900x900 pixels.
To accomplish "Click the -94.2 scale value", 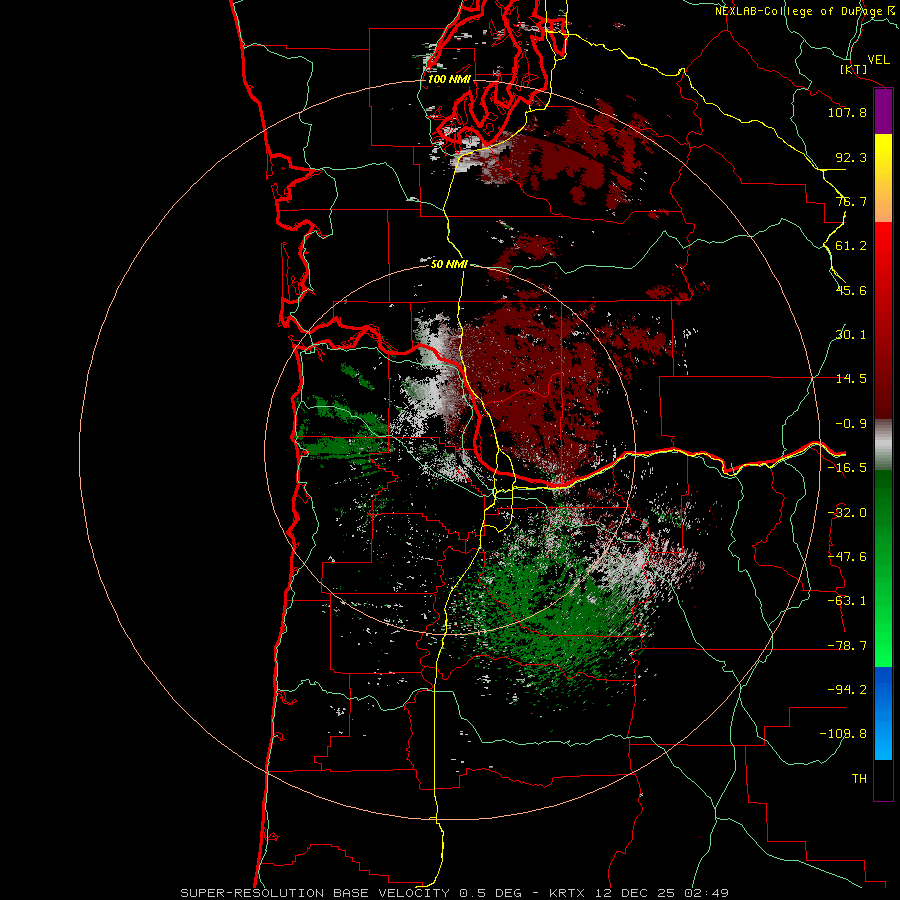I will click(x=847, y=689).
